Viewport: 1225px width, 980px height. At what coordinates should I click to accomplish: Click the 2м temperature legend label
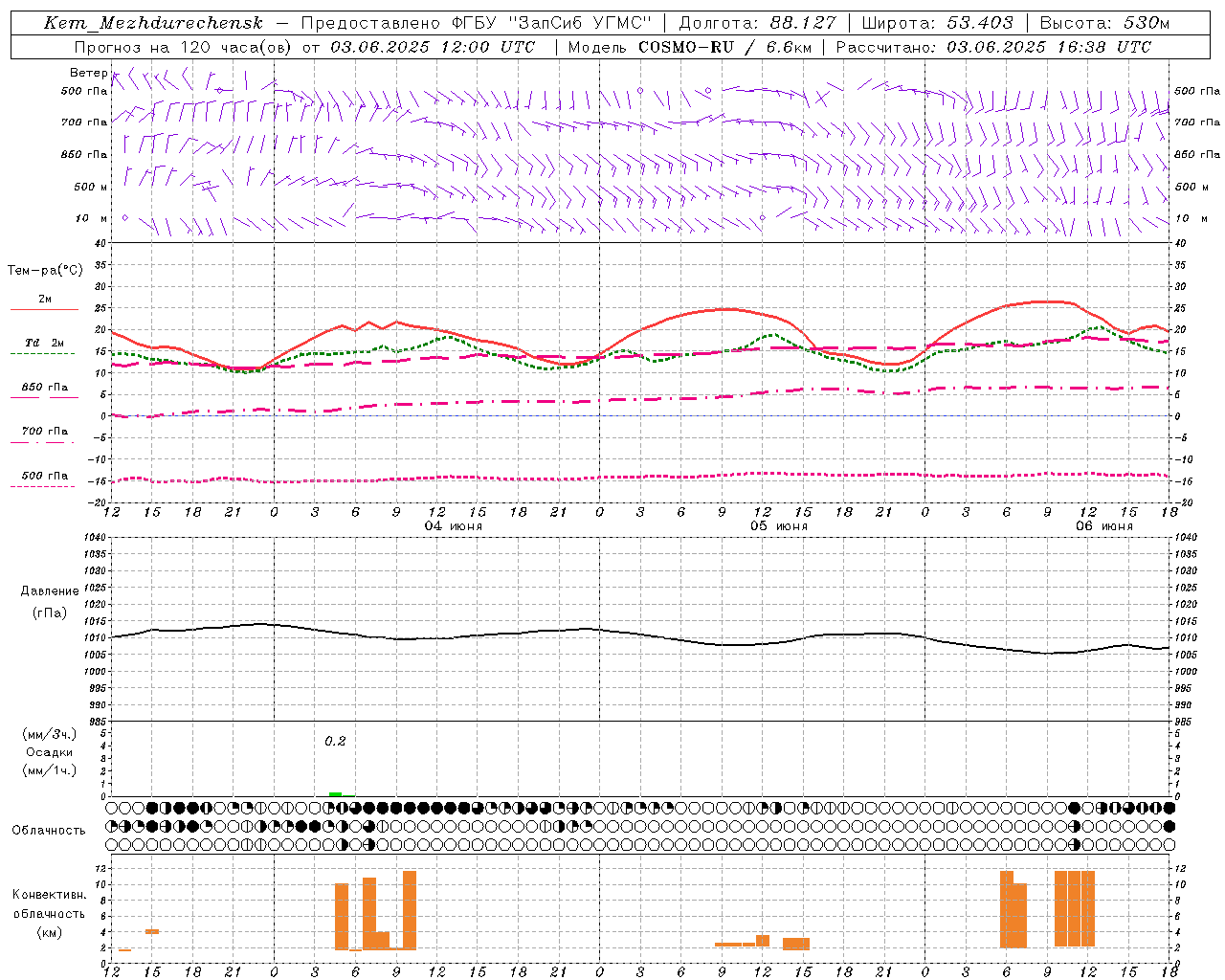tap(45, 299)
